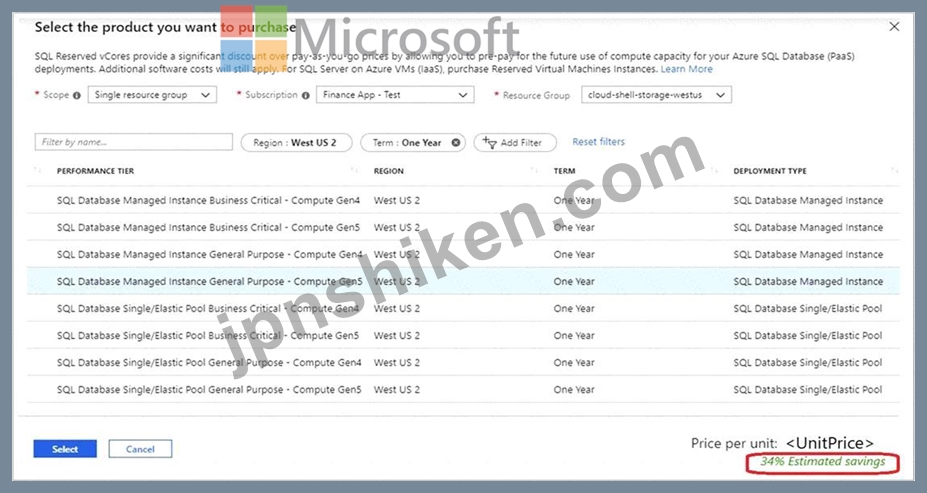
Task: Click the Subscription info icon
Action: [x=306, y=95]
